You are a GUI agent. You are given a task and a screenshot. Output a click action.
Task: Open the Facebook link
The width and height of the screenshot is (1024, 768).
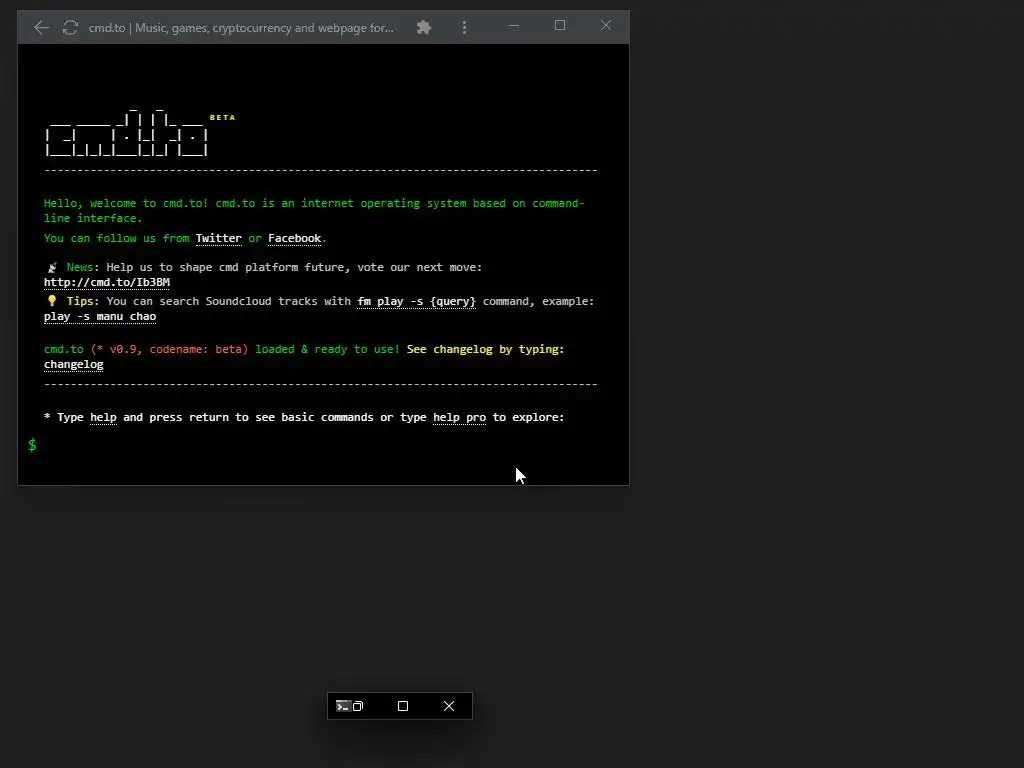coord(295,238)
